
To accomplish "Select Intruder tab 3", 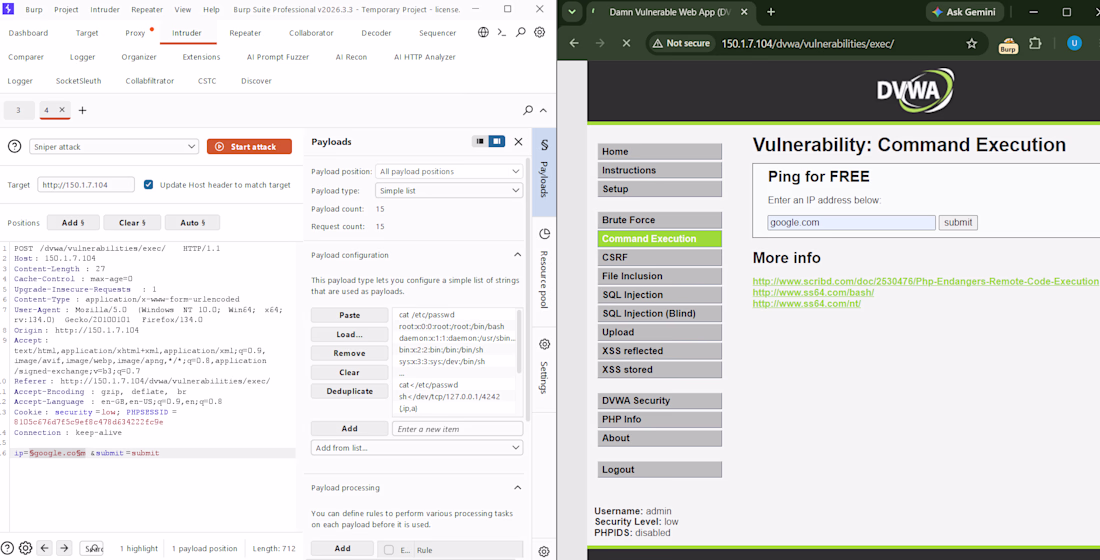I will 18,110.
